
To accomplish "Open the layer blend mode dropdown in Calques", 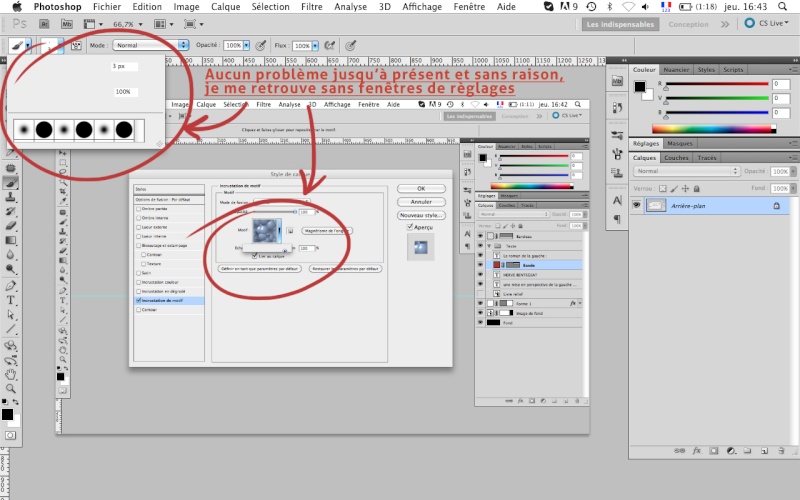I will [687, 171].
